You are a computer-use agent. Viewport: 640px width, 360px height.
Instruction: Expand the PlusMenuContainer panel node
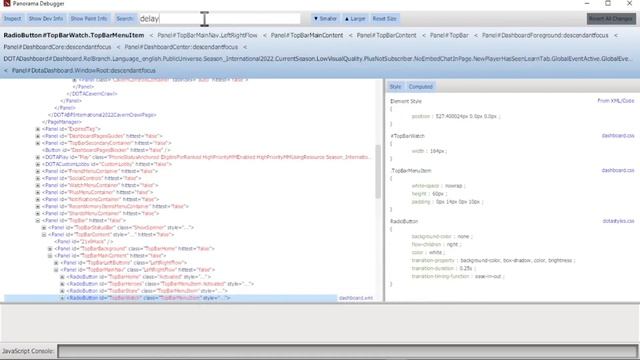tap(38, 192)
